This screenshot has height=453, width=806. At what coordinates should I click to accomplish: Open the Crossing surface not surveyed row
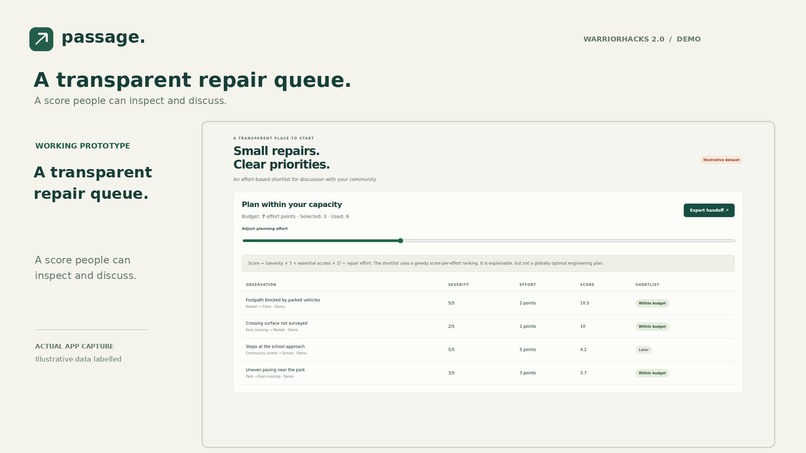pos(488,327)
